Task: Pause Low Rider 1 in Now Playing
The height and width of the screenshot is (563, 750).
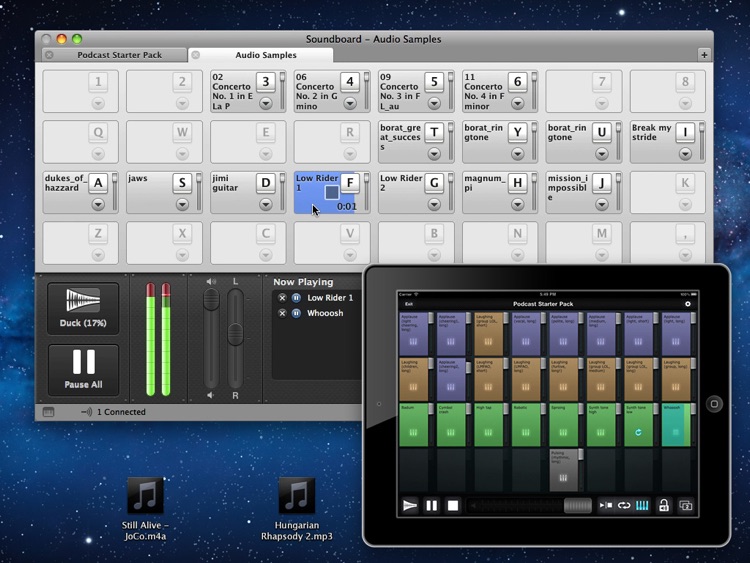Action: pos(297,298)
